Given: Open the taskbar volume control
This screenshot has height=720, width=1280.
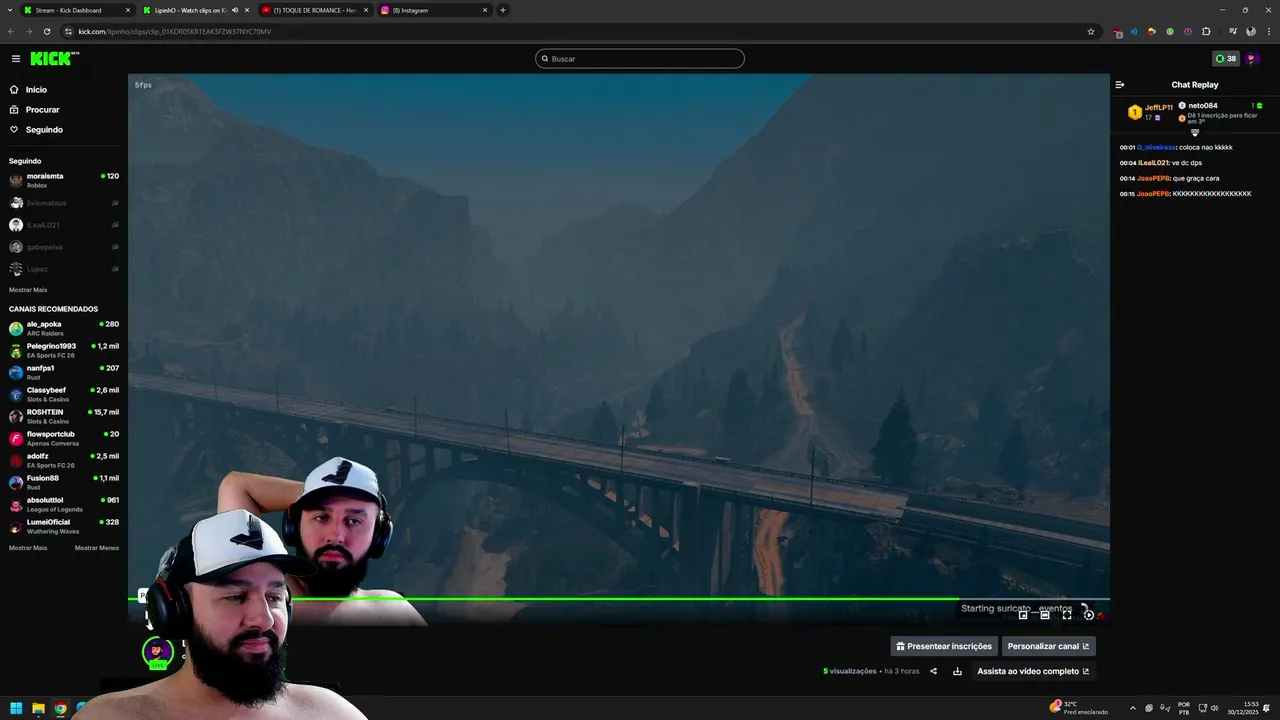Looking at the screenshot, I should click(1214, 708).
